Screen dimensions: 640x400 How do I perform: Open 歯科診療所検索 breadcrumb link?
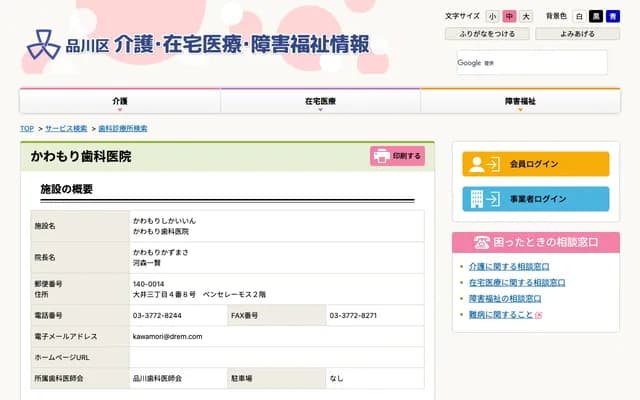pyautogui.click(x=123, y=129)
